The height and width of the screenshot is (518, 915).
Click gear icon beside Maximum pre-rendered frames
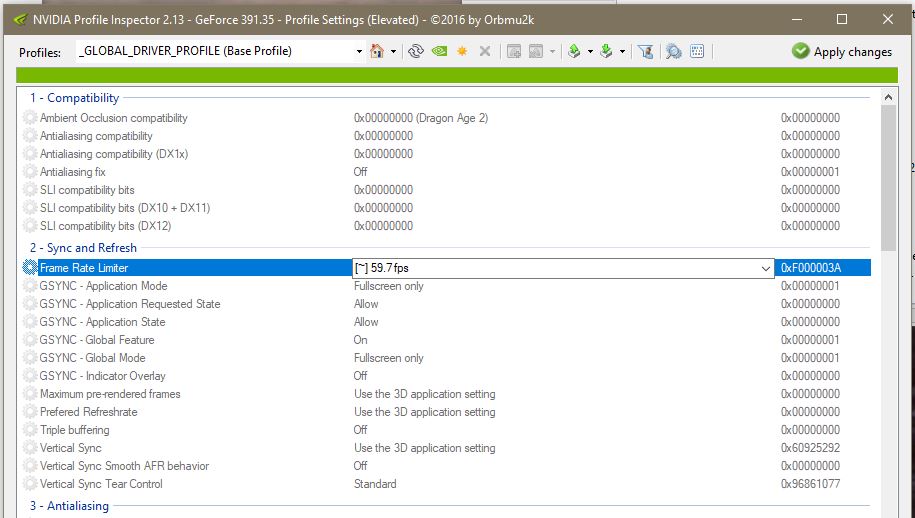coord(30,394)
